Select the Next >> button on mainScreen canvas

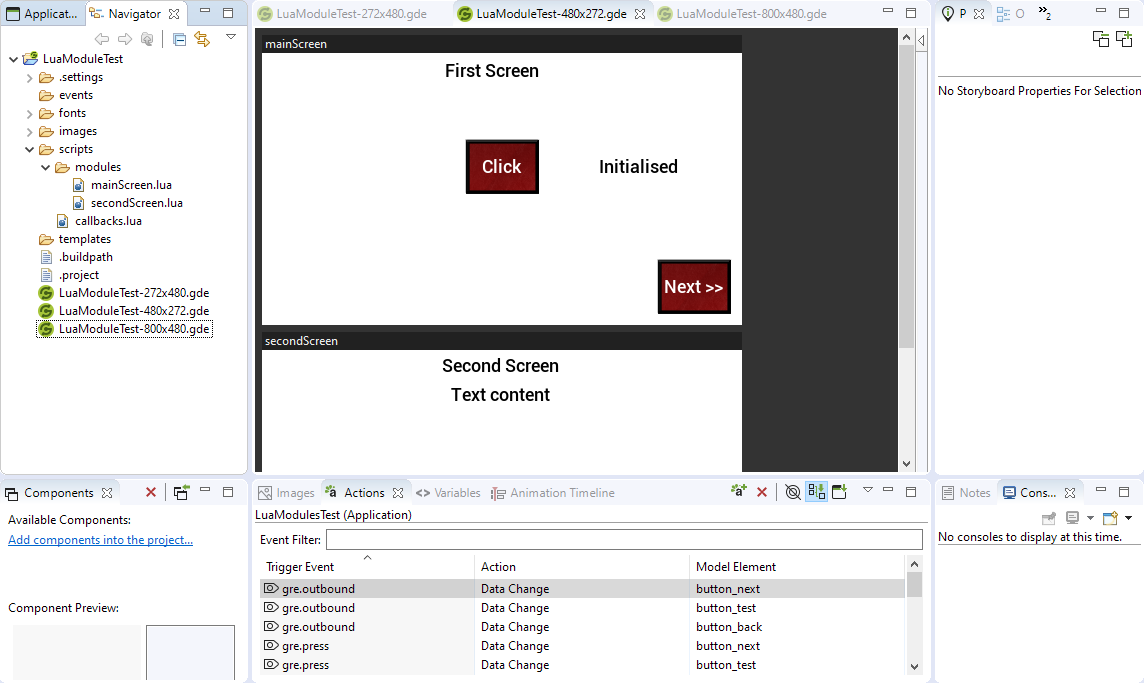[694, 287]
